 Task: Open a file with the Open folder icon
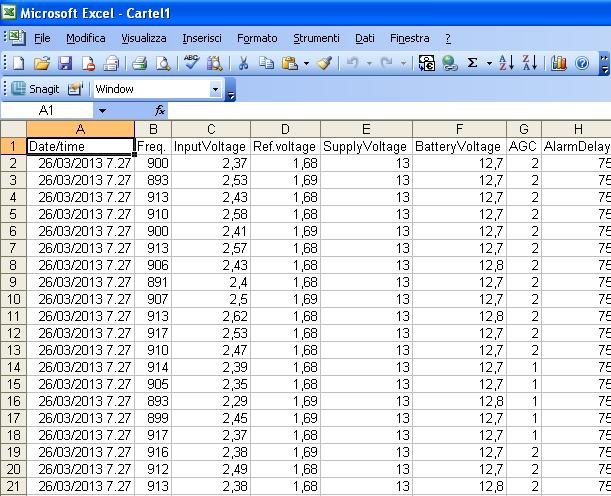click(x=41, y=63)
